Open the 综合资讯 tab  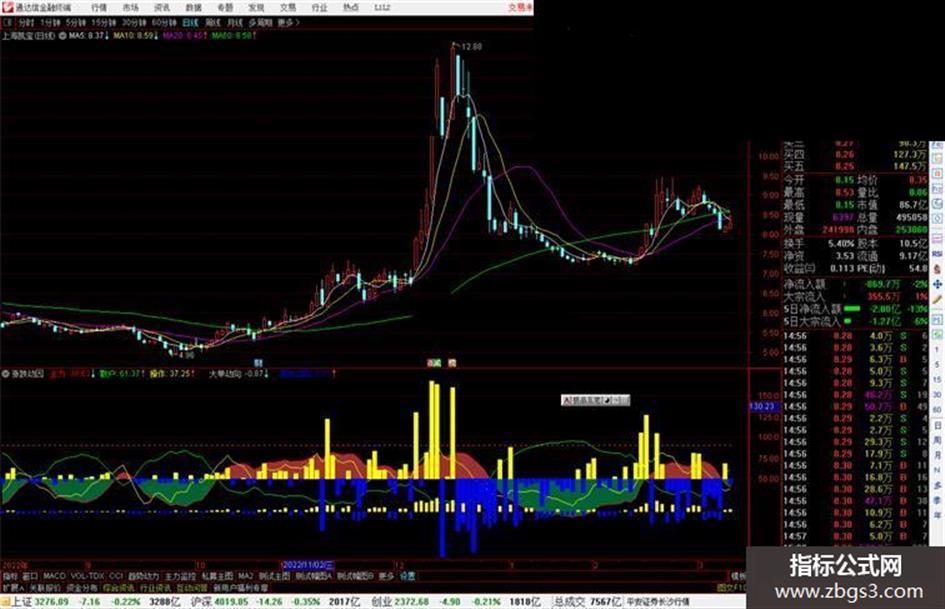point(119,587)
